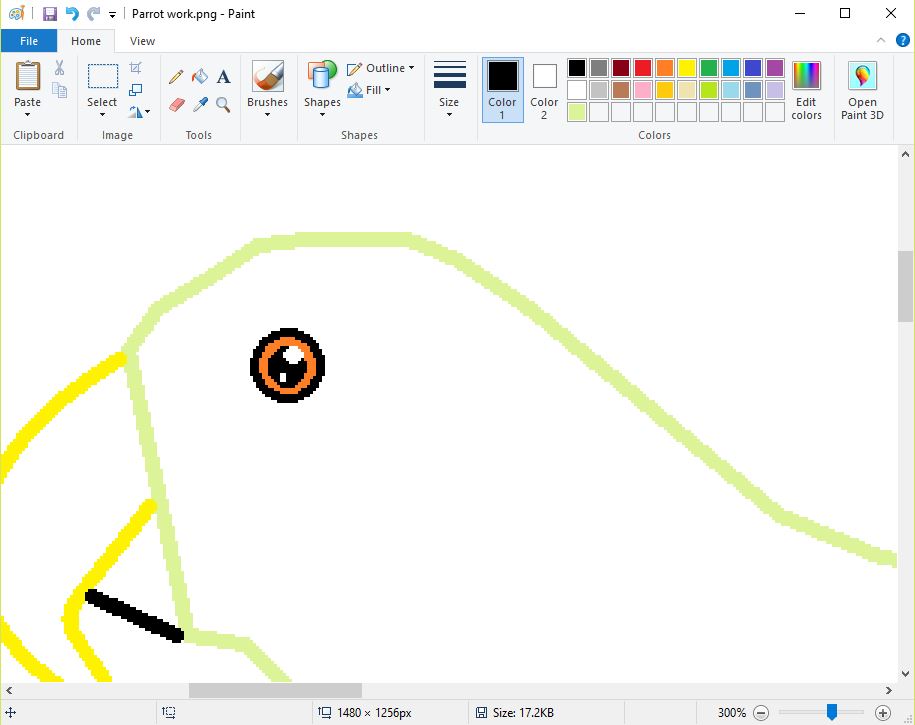Click the Brushes icon
This screenshot has height=725, width=915.
click(x=268, y=76)
